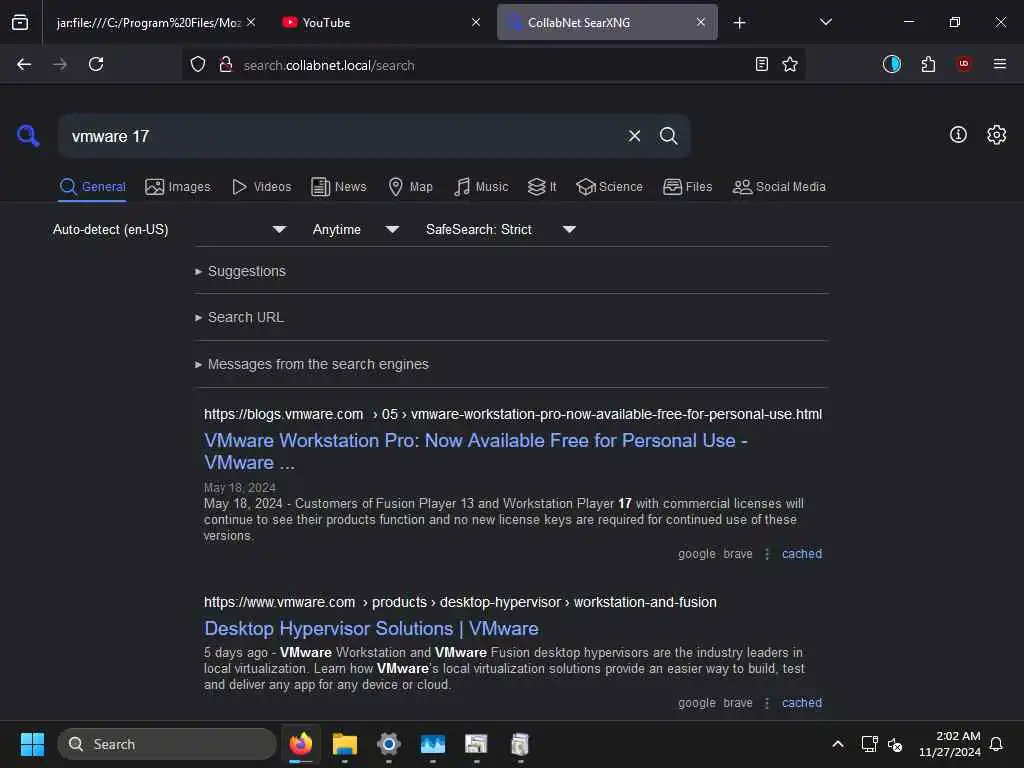Open the Windows Start menu
Image resolution: width=1024 pixels, height=768 pixels.
coord(32,744)
